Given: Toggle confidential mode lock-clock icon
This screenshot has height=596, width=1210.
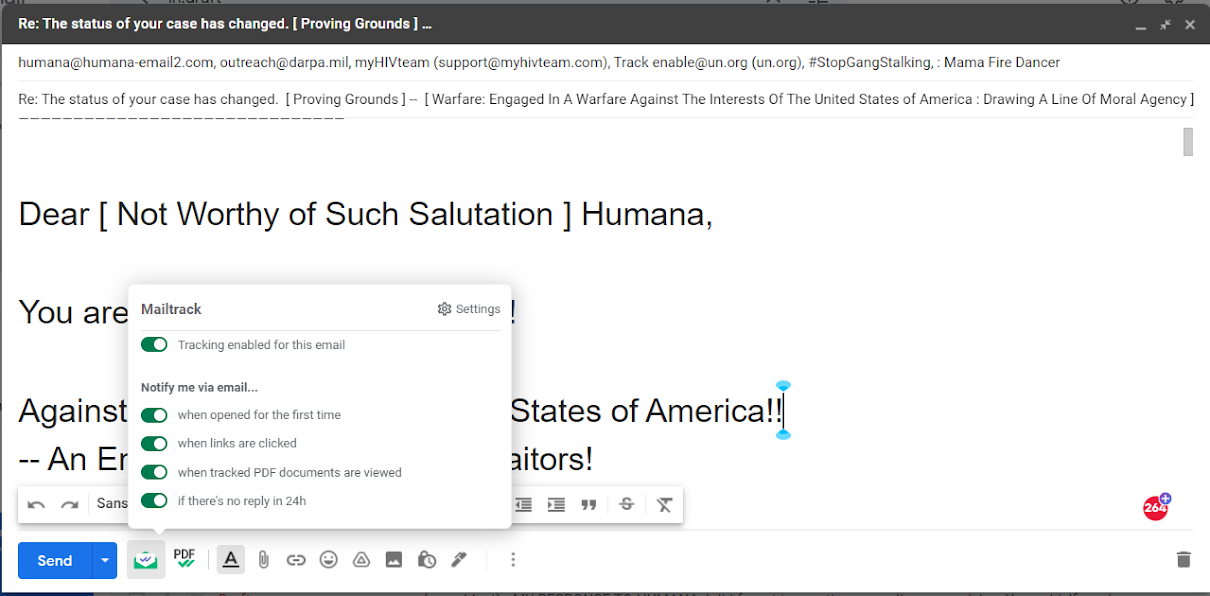Looking at the screenshot, I should [427, 560].
